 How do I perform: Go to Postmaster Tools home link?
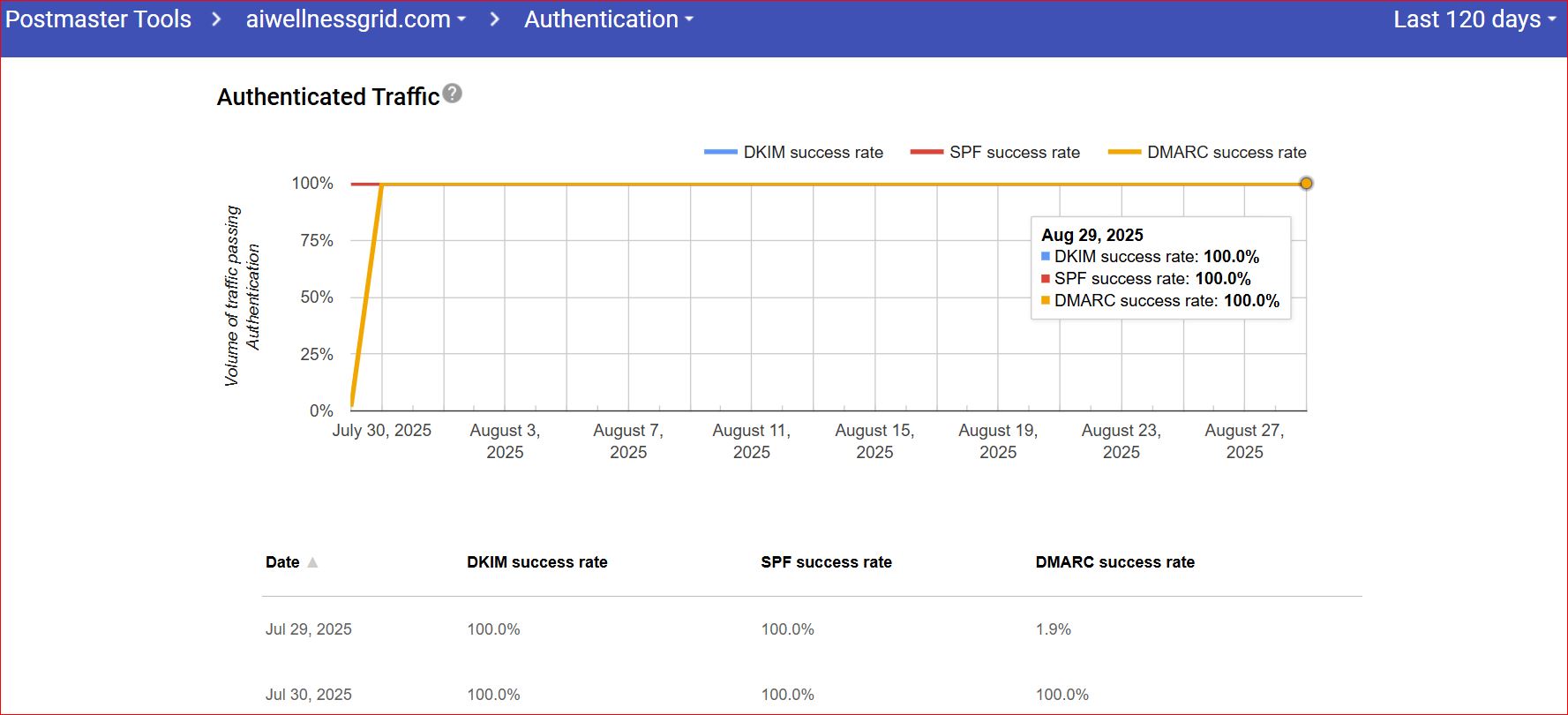(x=98, y=19)
